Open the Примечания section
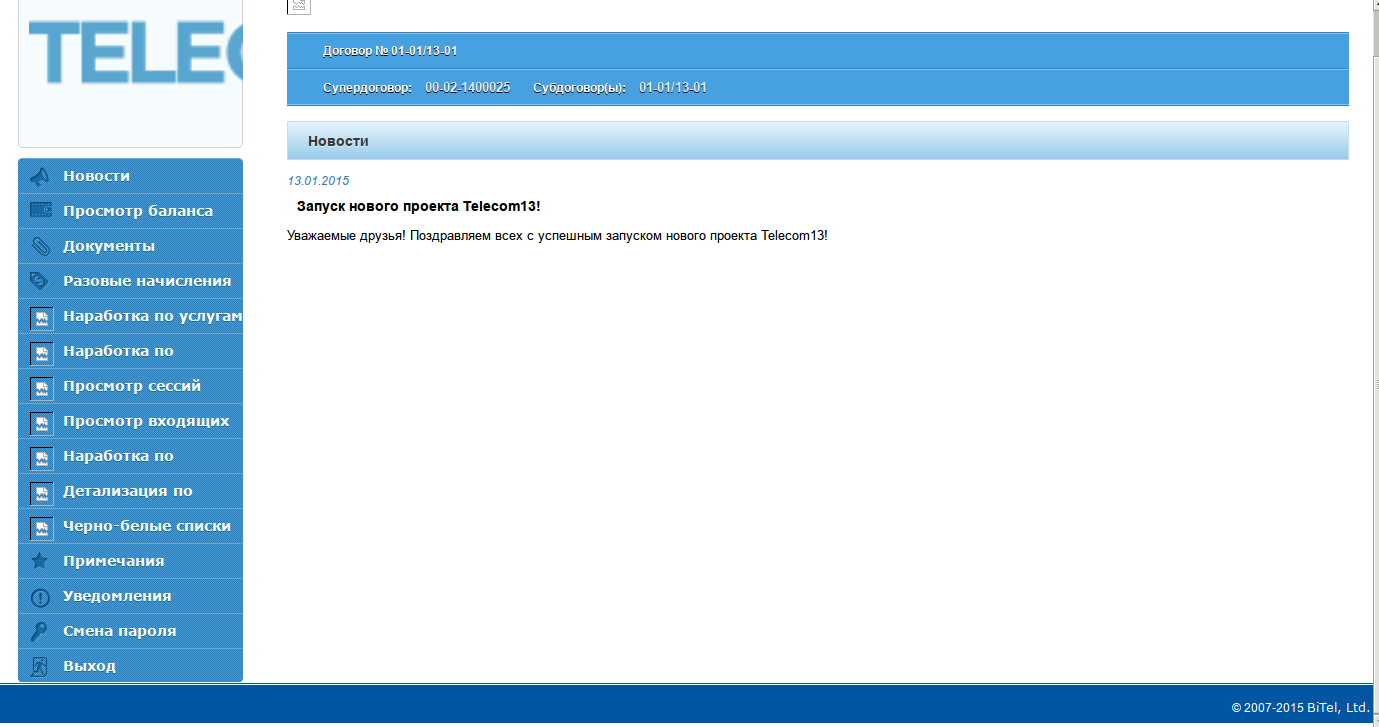 click(x=130, y=561)
